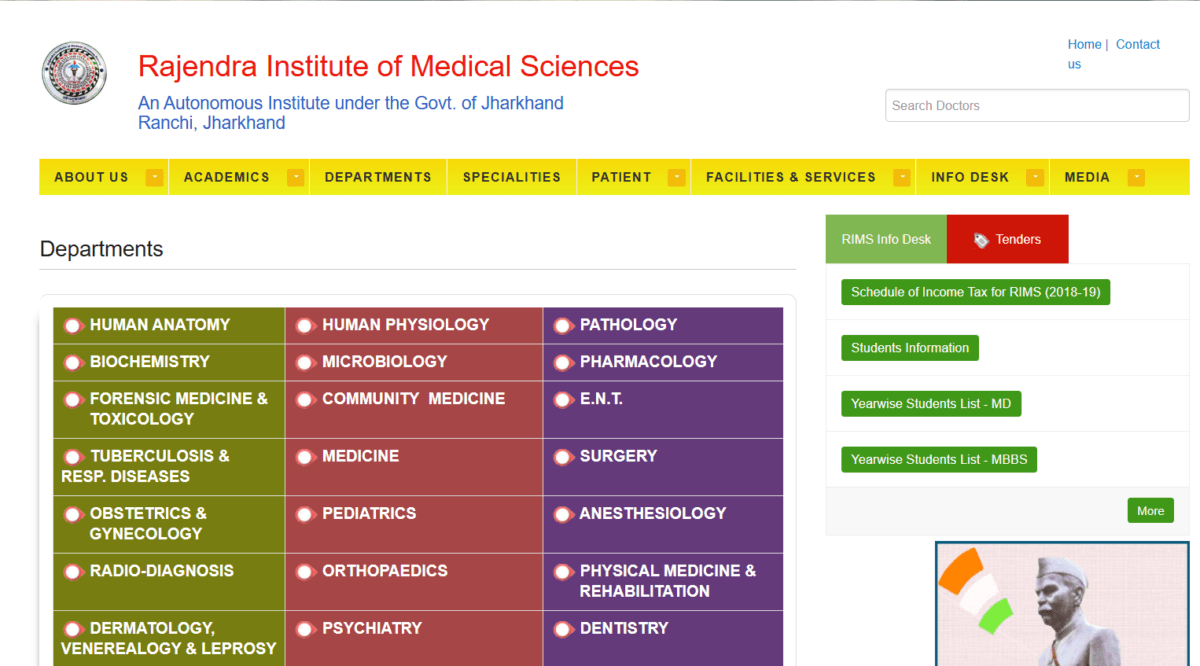Click bullet icon next to Psychiatry
The image size is (1200, 666).
305,629
